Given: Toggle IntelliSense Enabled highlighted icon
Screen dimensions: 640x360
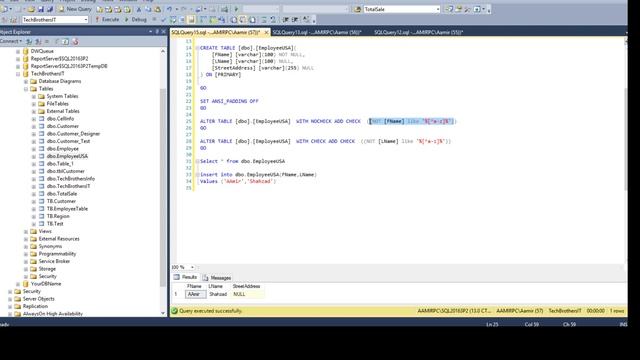Looking at the screenshot, I should coord(191,20).
